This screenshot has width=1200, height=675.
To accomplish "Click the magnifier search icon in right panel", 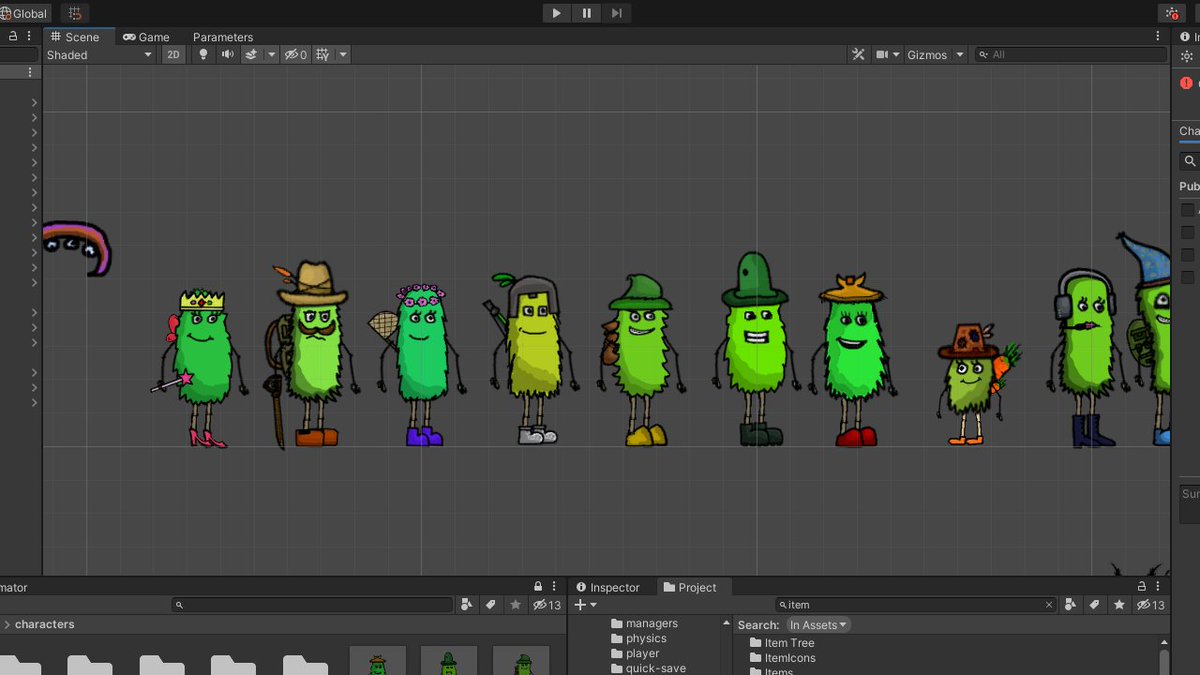I will click(x=1189, y=161).
